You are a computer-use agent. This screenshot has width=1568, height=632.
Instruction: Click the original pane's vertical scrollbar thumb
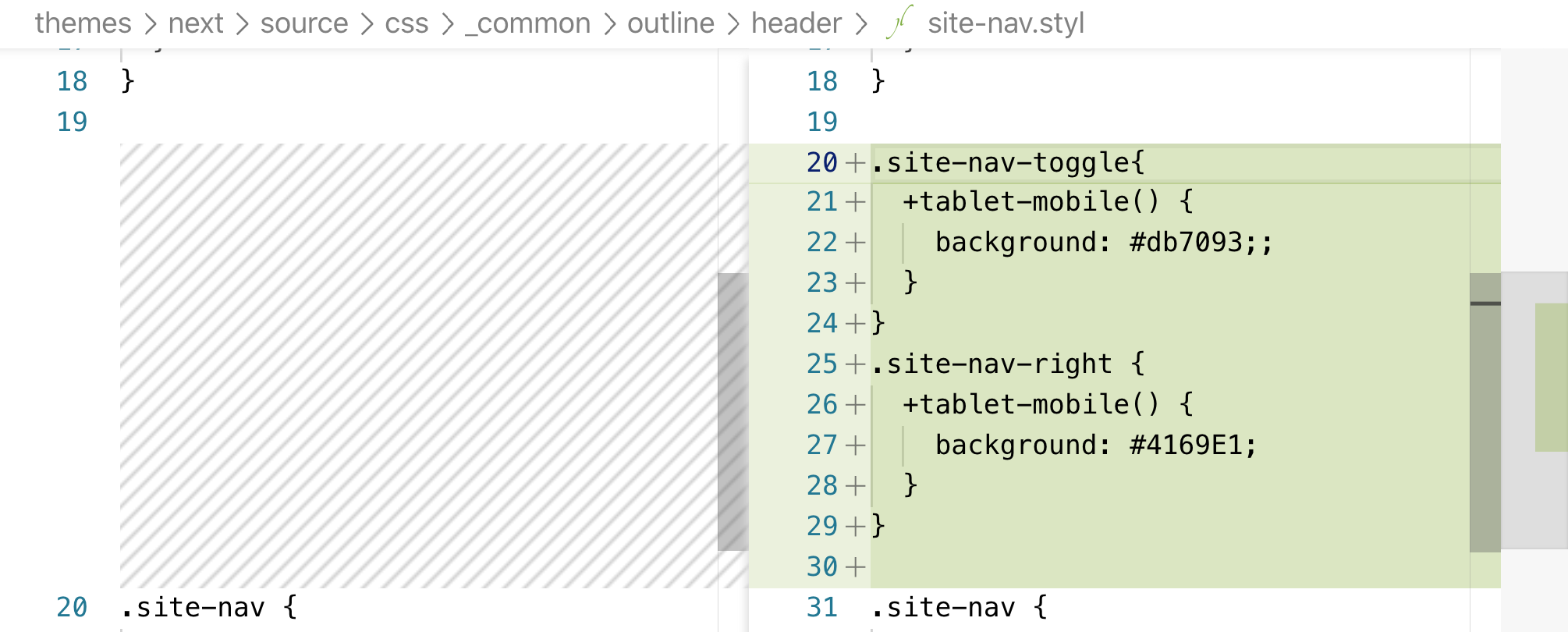[x=733, y=412]
